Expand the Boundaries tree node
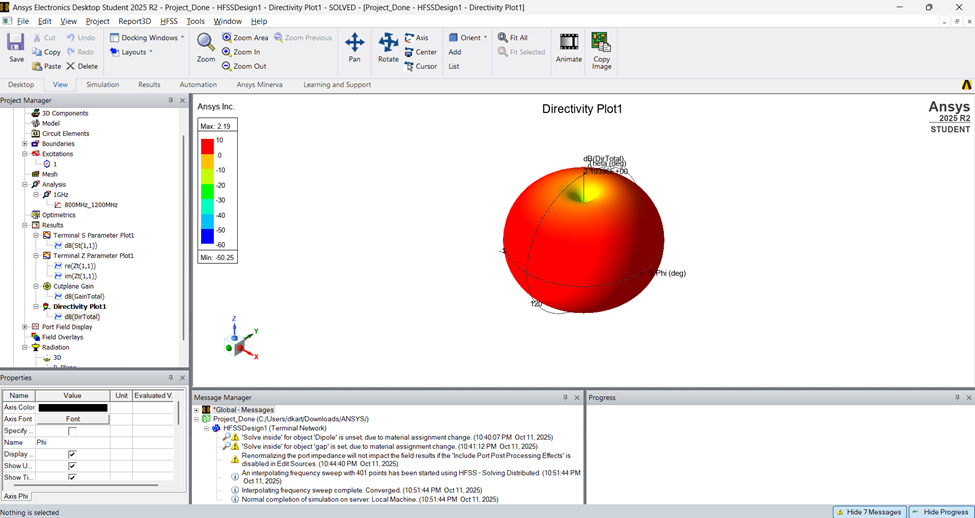975x518 pixels. 25,144
